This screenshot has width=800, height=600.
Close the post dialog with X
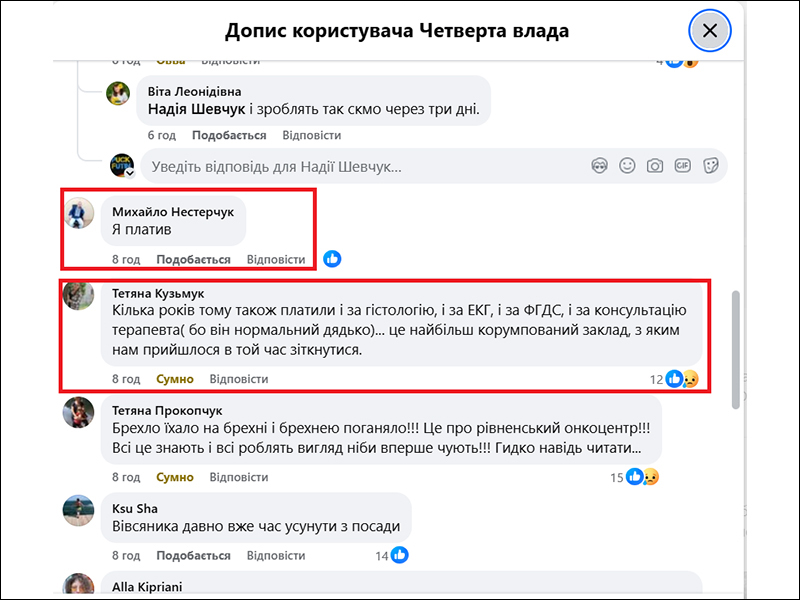(710, 31)
